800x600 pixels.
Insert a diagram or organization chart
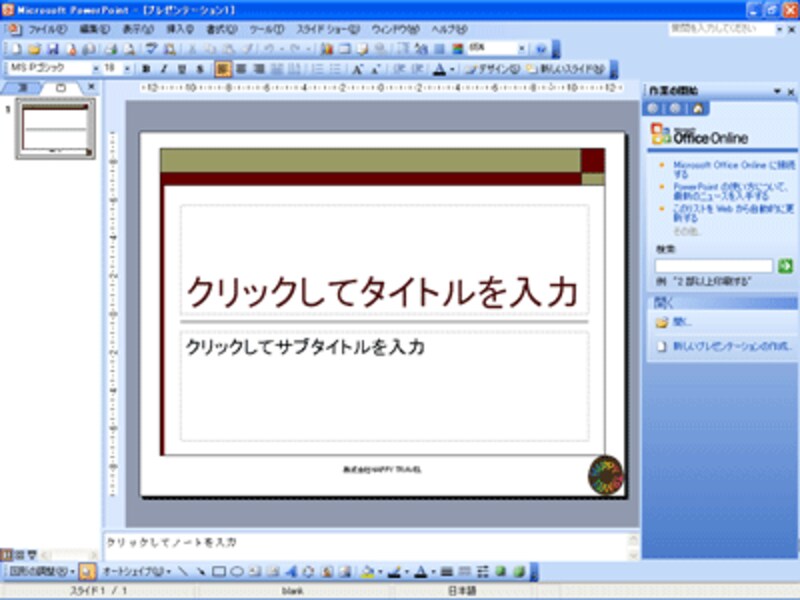coord(308,571)
